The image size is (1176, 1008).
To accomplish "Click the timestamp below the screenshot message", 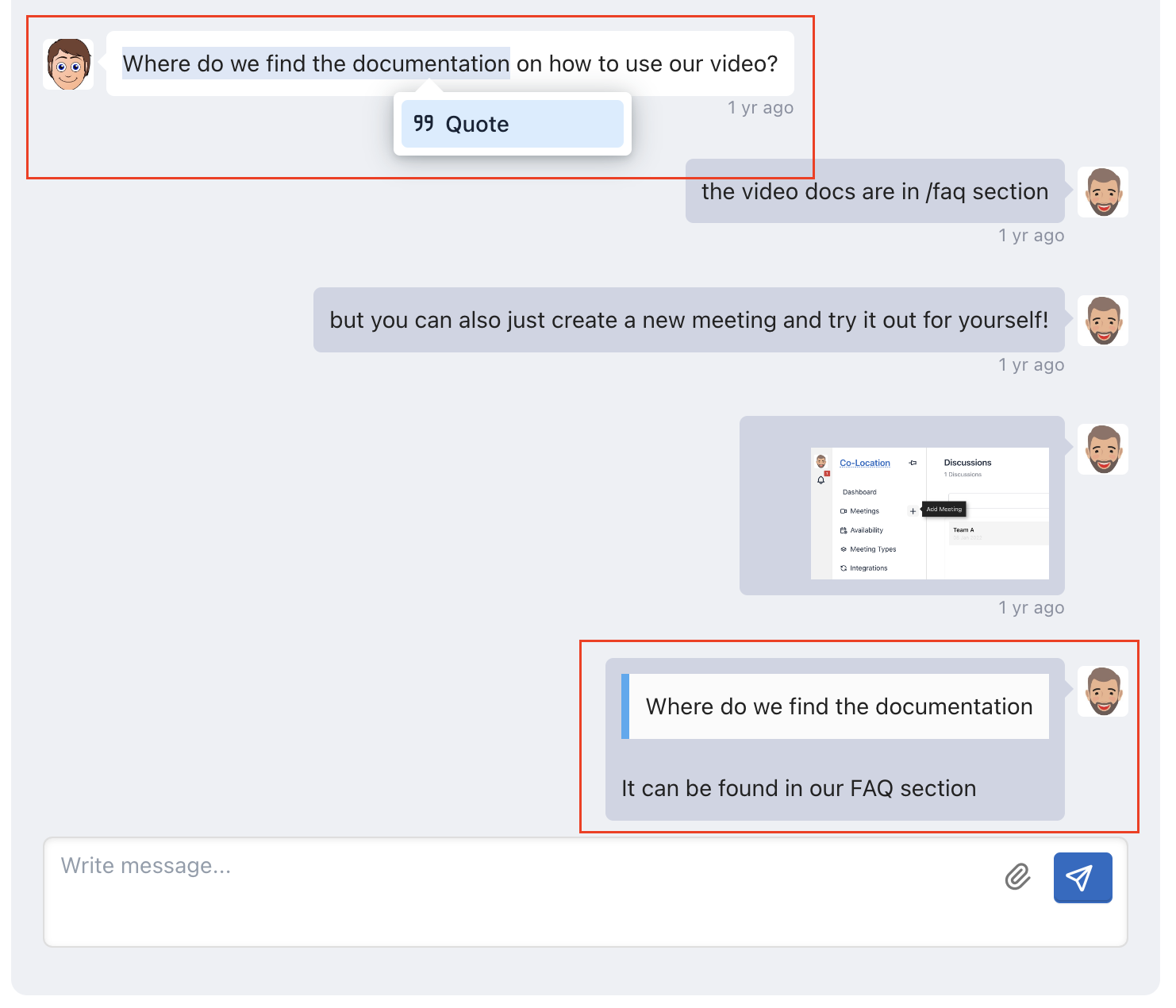I will [x=1031, y=608].
